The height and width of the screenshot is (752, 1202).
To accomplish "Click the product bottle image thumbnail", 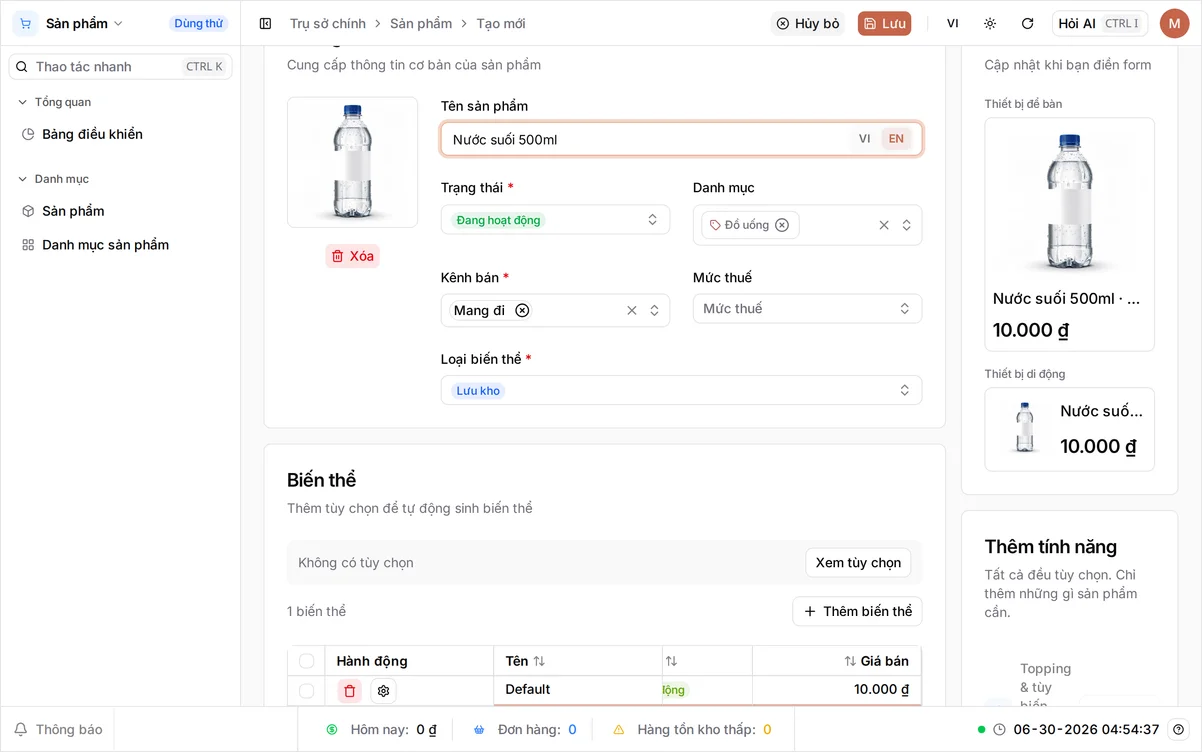I will pyautogui.click(x=352, y=162).
